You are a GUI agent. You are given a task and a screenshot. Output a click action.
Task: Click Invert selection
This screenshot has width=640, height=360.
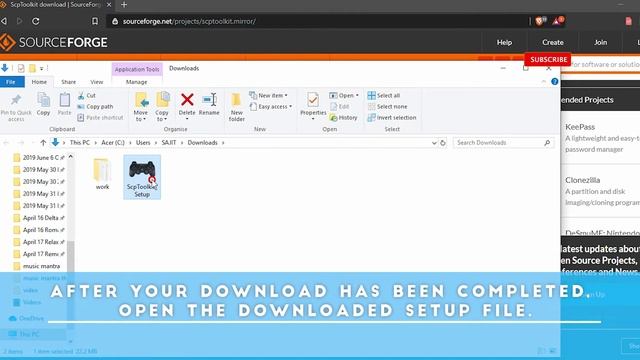pyautogui.click(x=392, y=118)
